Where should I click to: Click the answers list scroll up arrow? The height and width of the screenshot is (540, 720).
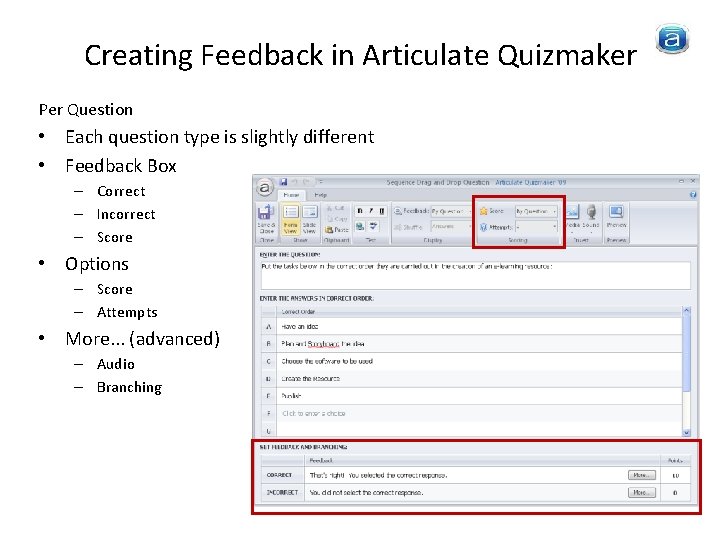pos(686,310)
